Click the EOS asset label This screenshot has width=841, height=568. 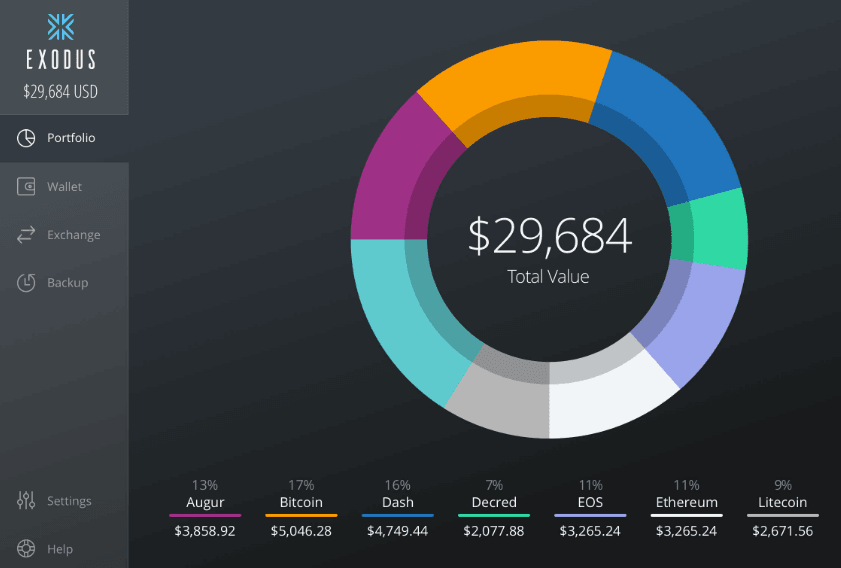point(590,503)
